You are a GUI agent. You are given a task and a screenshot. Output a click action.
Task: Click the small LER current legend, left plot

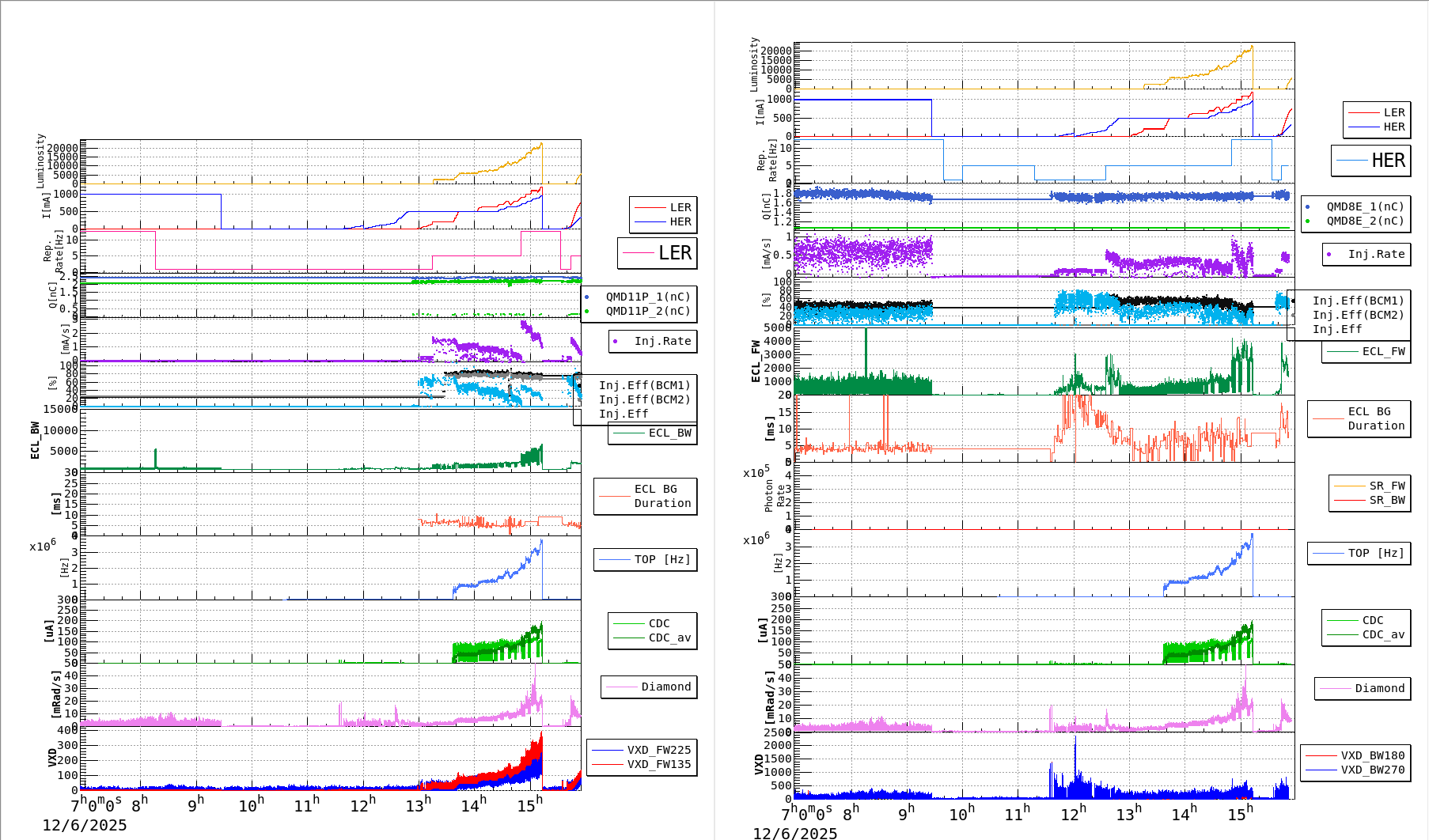click(x=680, y=207)
